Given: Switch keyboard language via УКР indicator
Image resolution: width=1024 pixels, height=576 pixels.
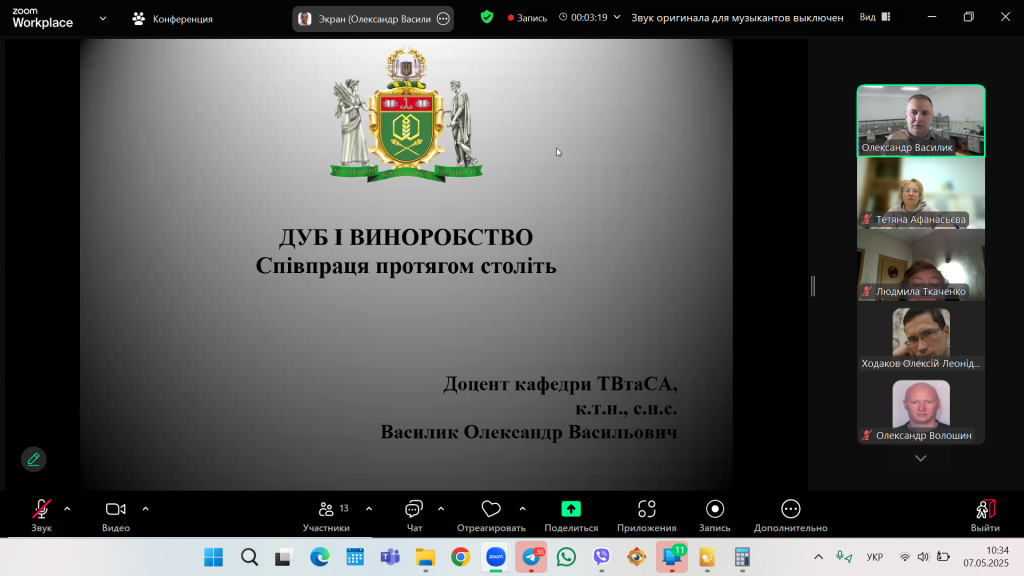Looking at the screenshot, I should [874, 557].
